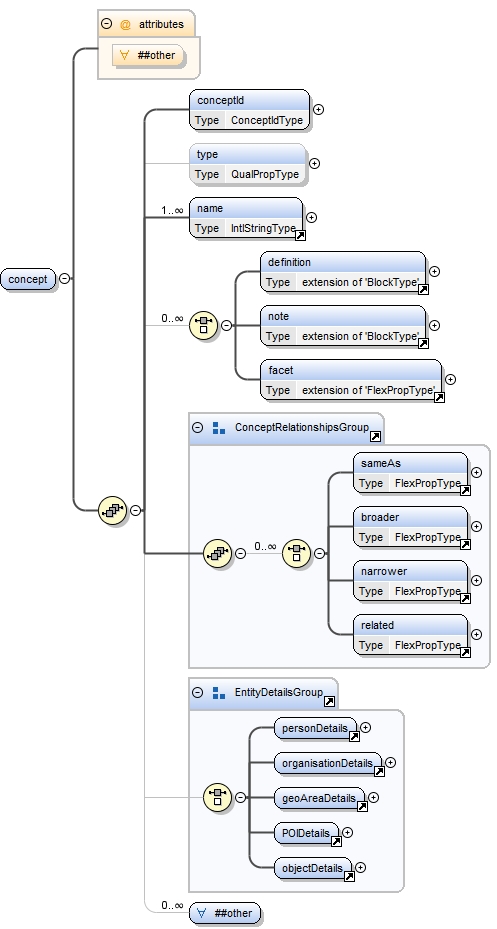This screenshot has height=929, width=497.
Task: Expand the note element
Action: click(x=434, y=325)
